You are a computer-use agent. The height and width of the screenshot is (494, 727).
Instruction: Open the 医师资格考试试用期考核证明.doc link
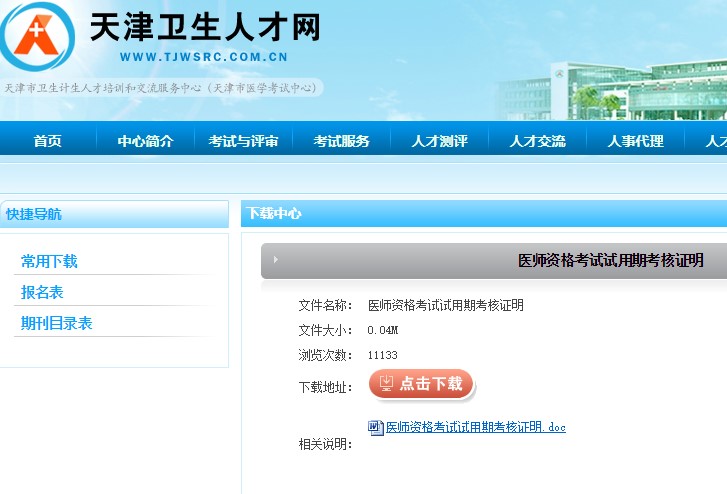476,428
